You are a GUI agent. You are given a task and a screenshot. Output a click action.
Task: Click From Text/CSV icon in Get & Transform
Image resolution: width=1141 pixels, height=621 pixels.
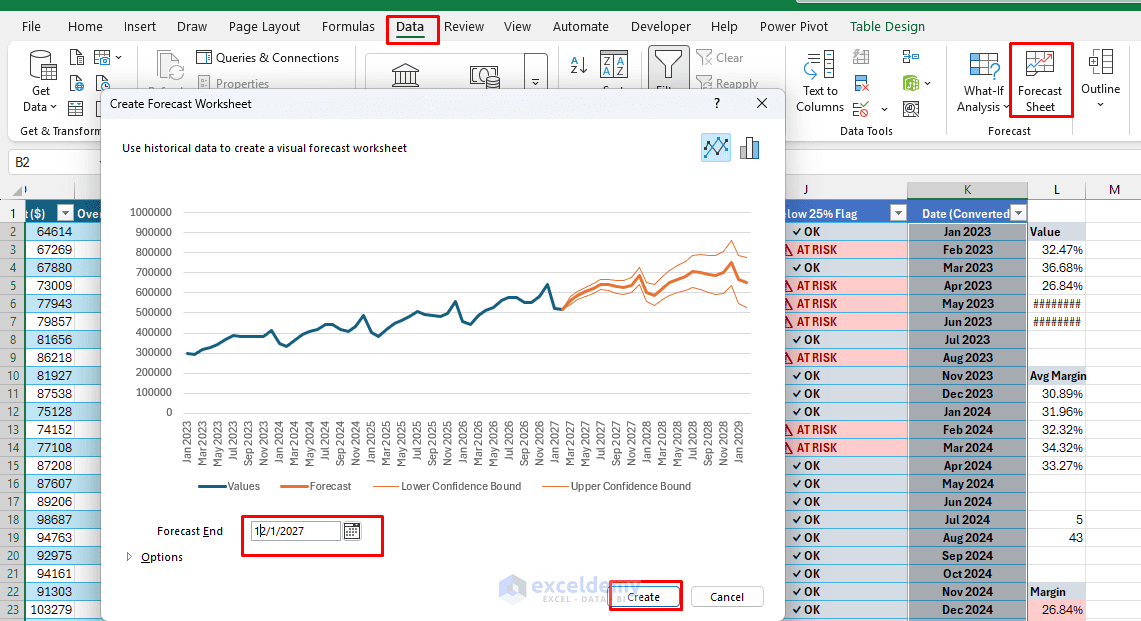pos(76,58)
